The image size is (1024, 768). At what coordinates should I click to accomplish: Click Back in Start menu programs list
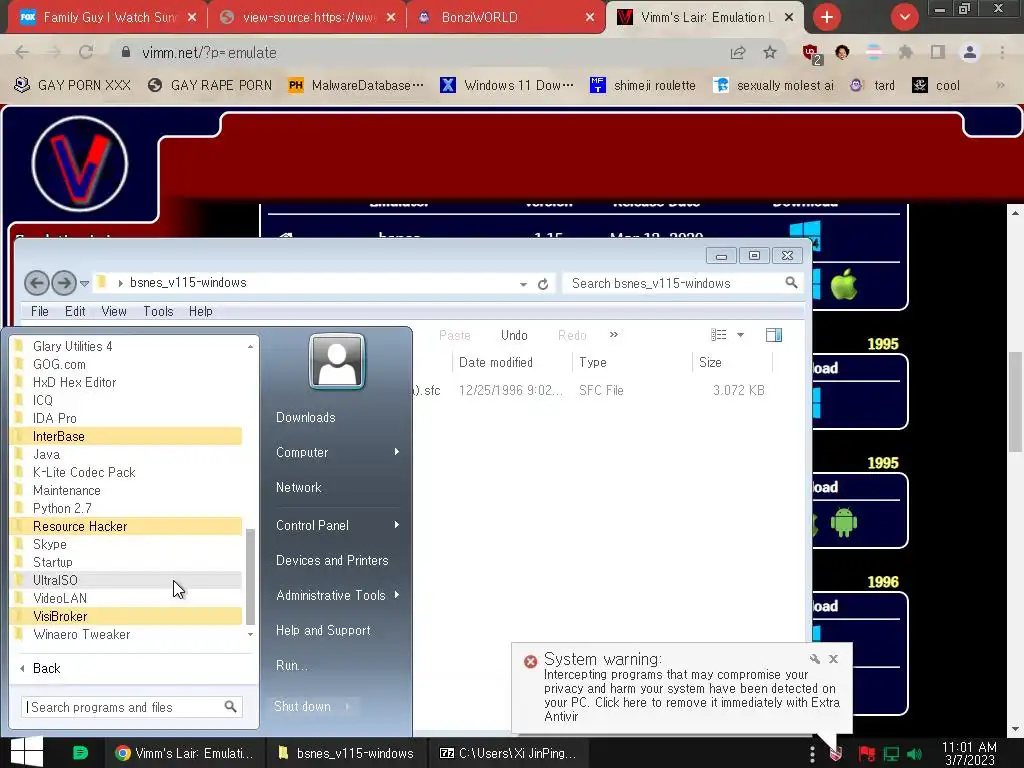coord(46,668)
